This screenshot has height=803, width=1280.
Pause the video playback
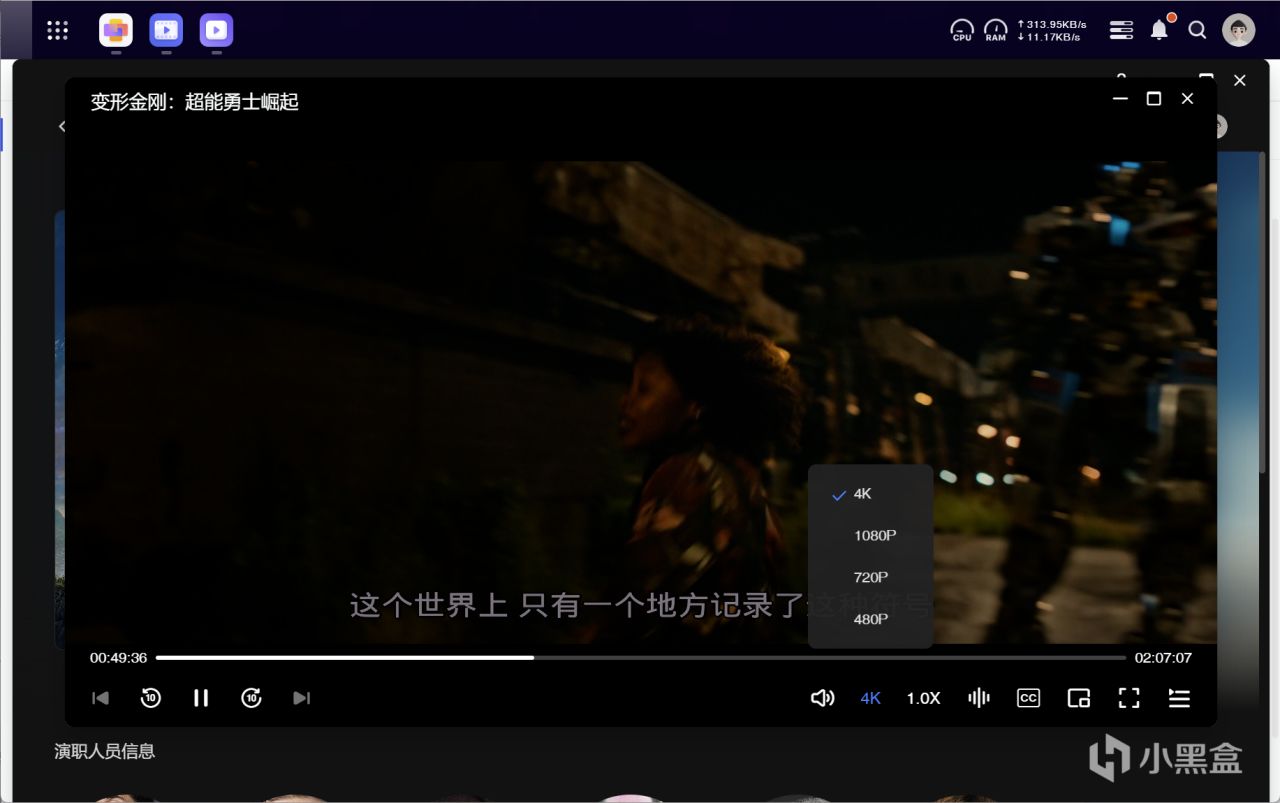201,698
